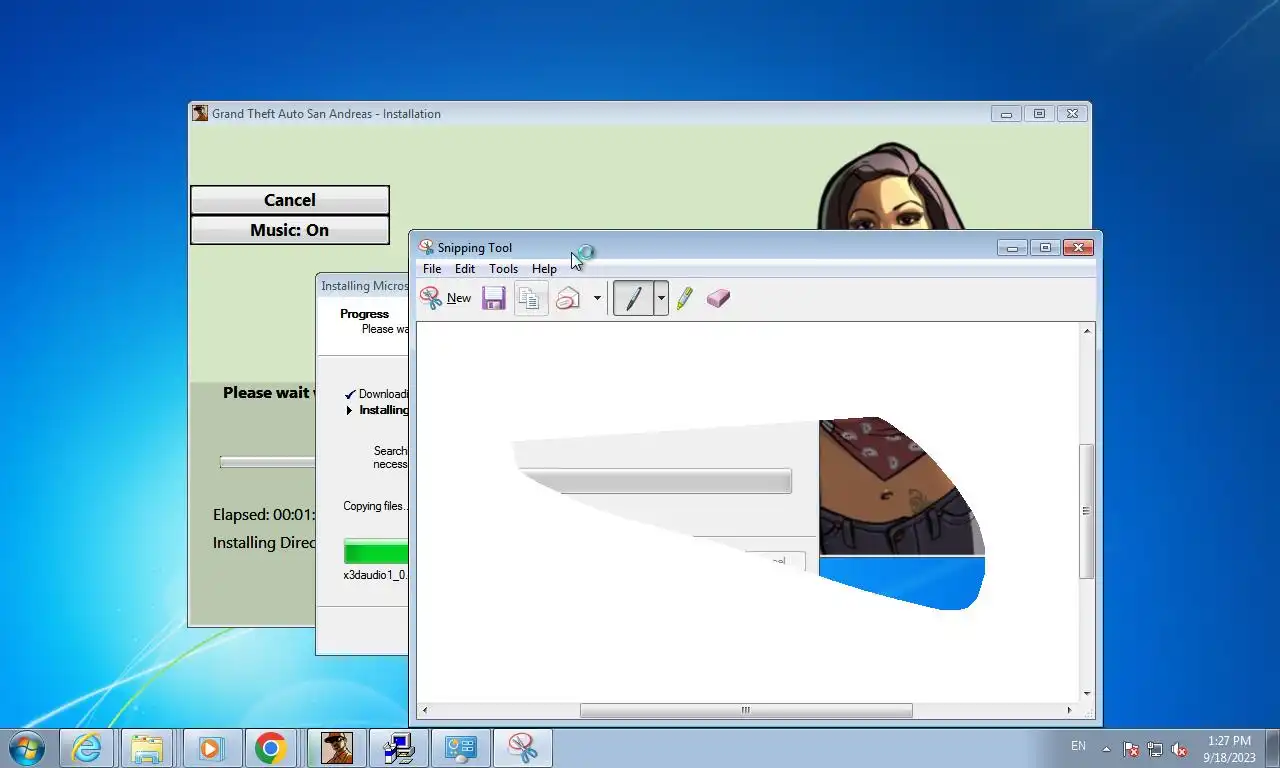1280x768 pixels.
Task: Open the Tools menu in Snipping Tool
Action: (503, 269)
